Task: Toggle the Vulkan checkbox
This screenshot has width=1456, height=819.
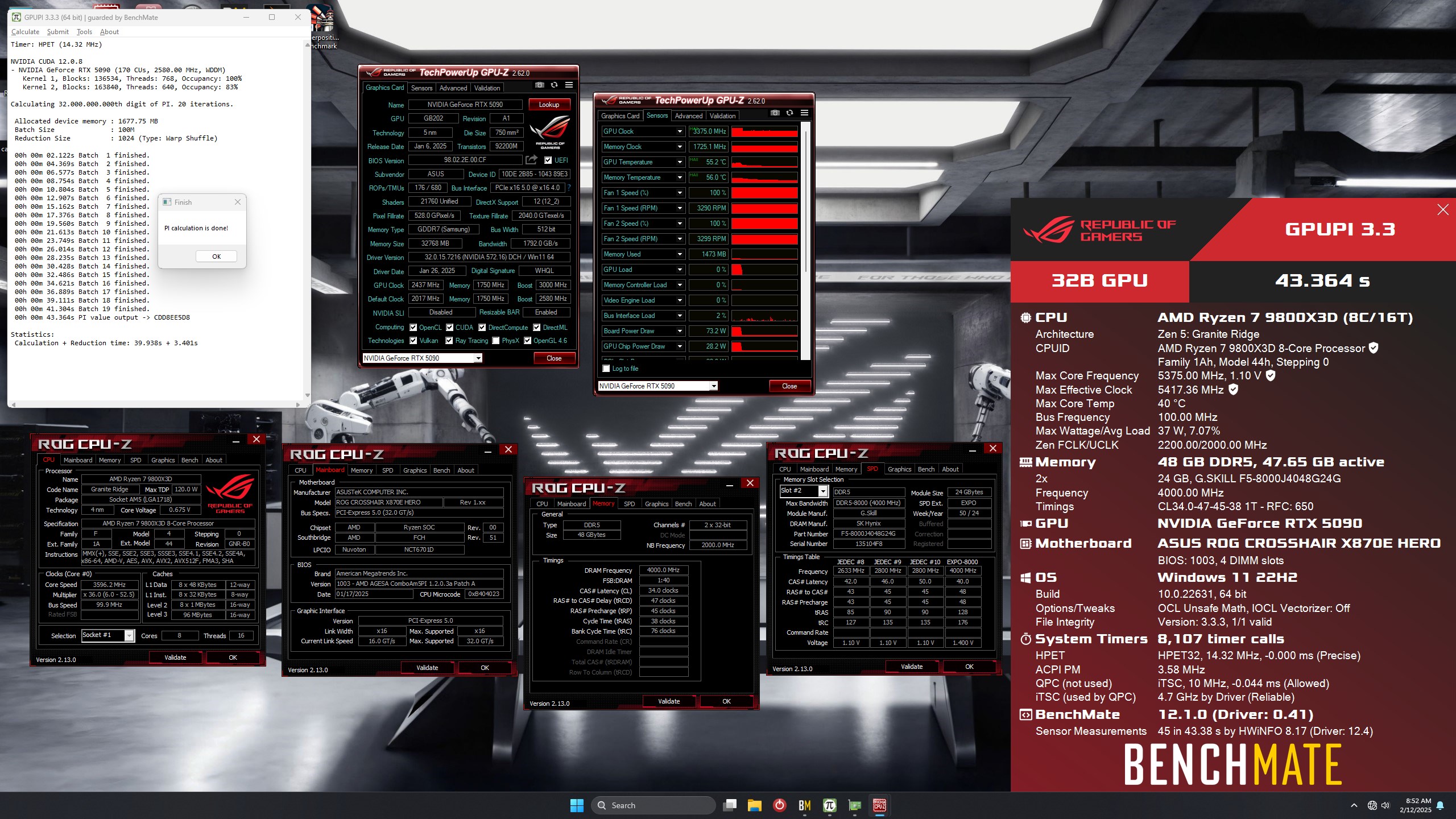Action: [413, 341]
